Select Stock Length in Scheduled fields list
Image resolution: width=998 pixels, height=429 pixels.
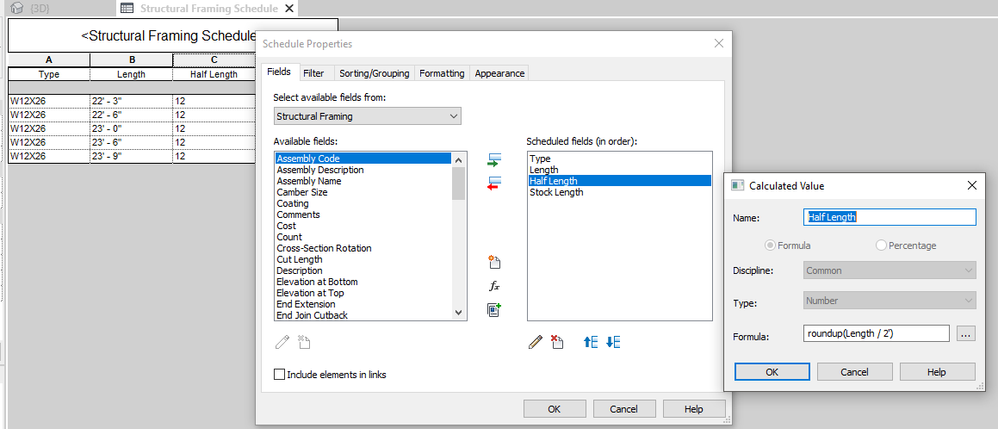click(x=619, y=192)
